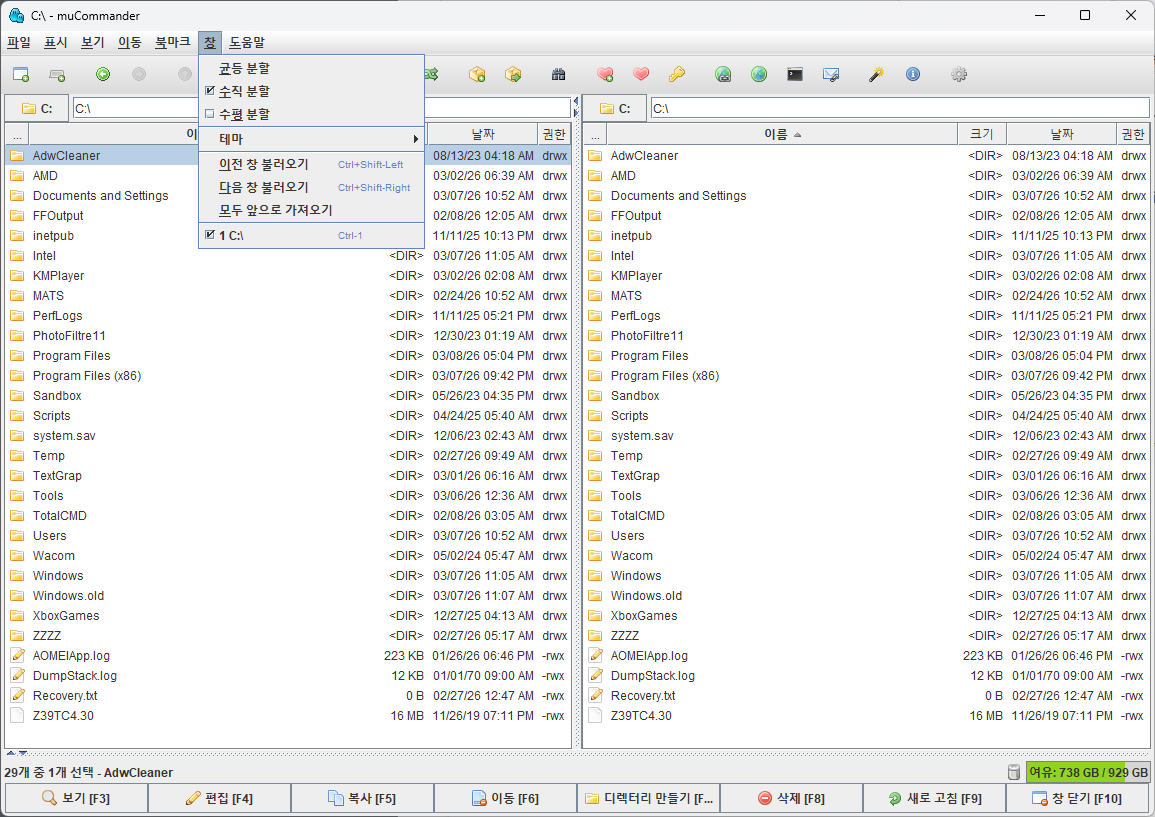The image size is (1155, 817).
Task: Click 복사 [F5] button
Action: click(x=362, y=798)
